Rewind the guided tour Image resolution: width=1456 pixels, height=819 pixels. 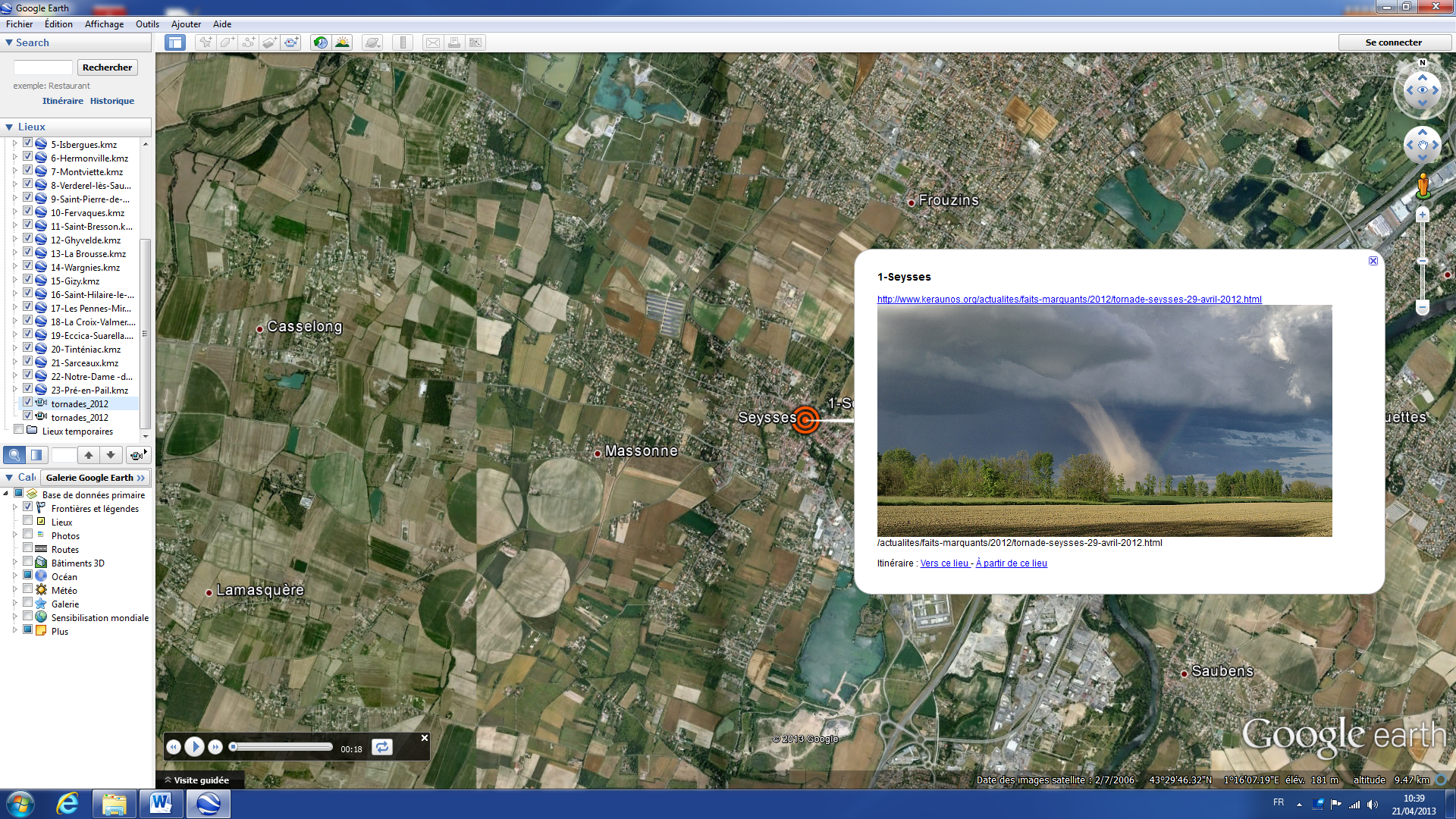[174, 747]
